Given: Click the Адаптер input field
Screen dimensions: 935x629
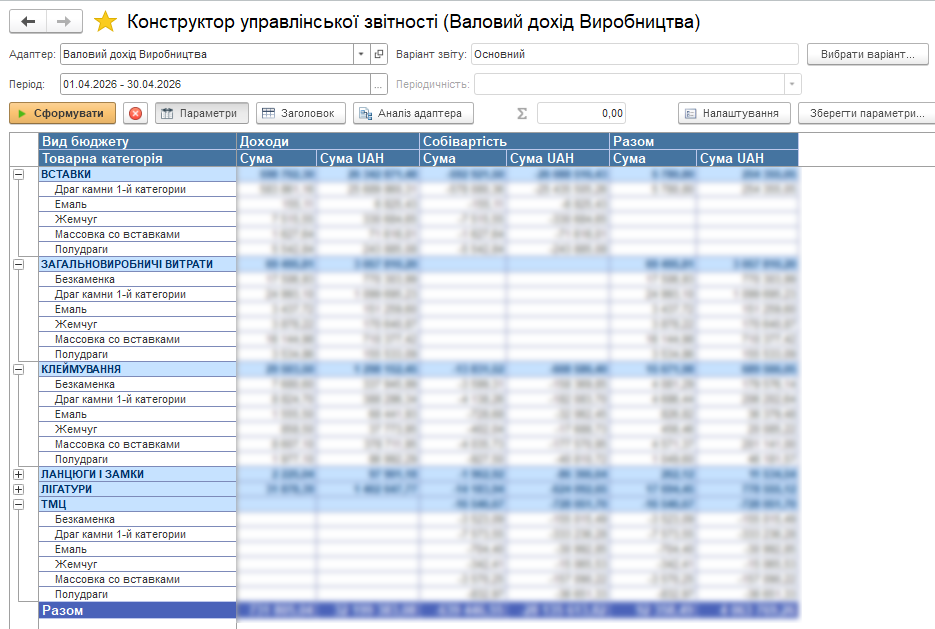Looking at the screenshot, I should [x=207, y=54].
